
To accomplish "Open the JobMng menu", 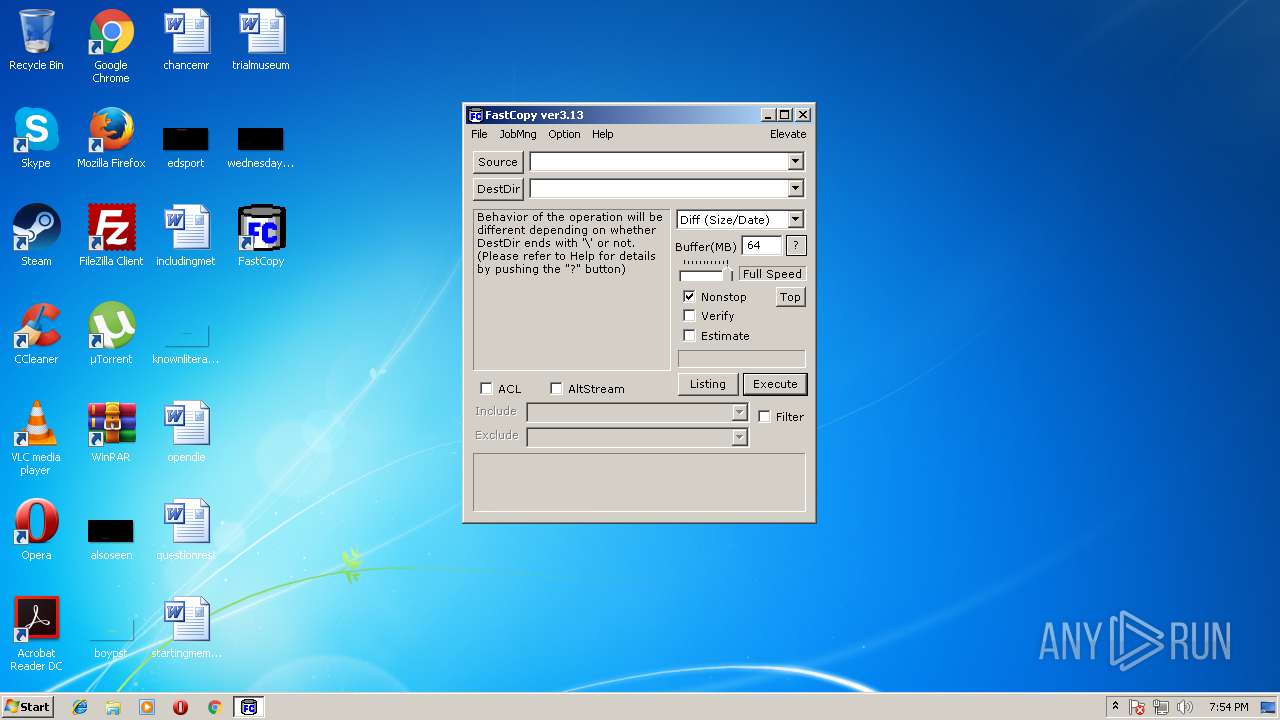I will tap(518, 134).
